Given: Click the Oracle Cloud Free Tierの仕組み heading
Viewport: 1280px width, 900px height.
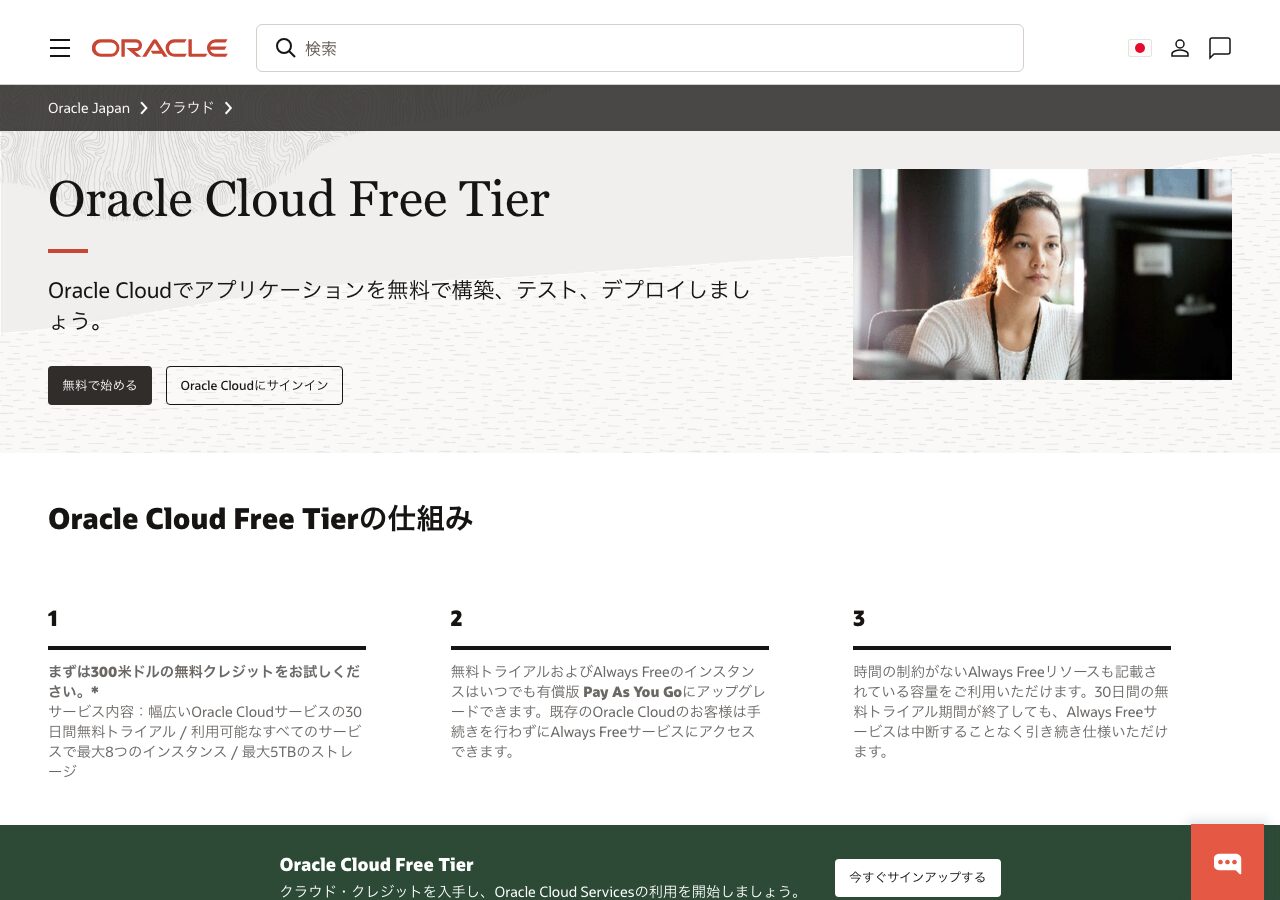Looking at the screenshot, I should pyautogui.click(x=260, y=518).
